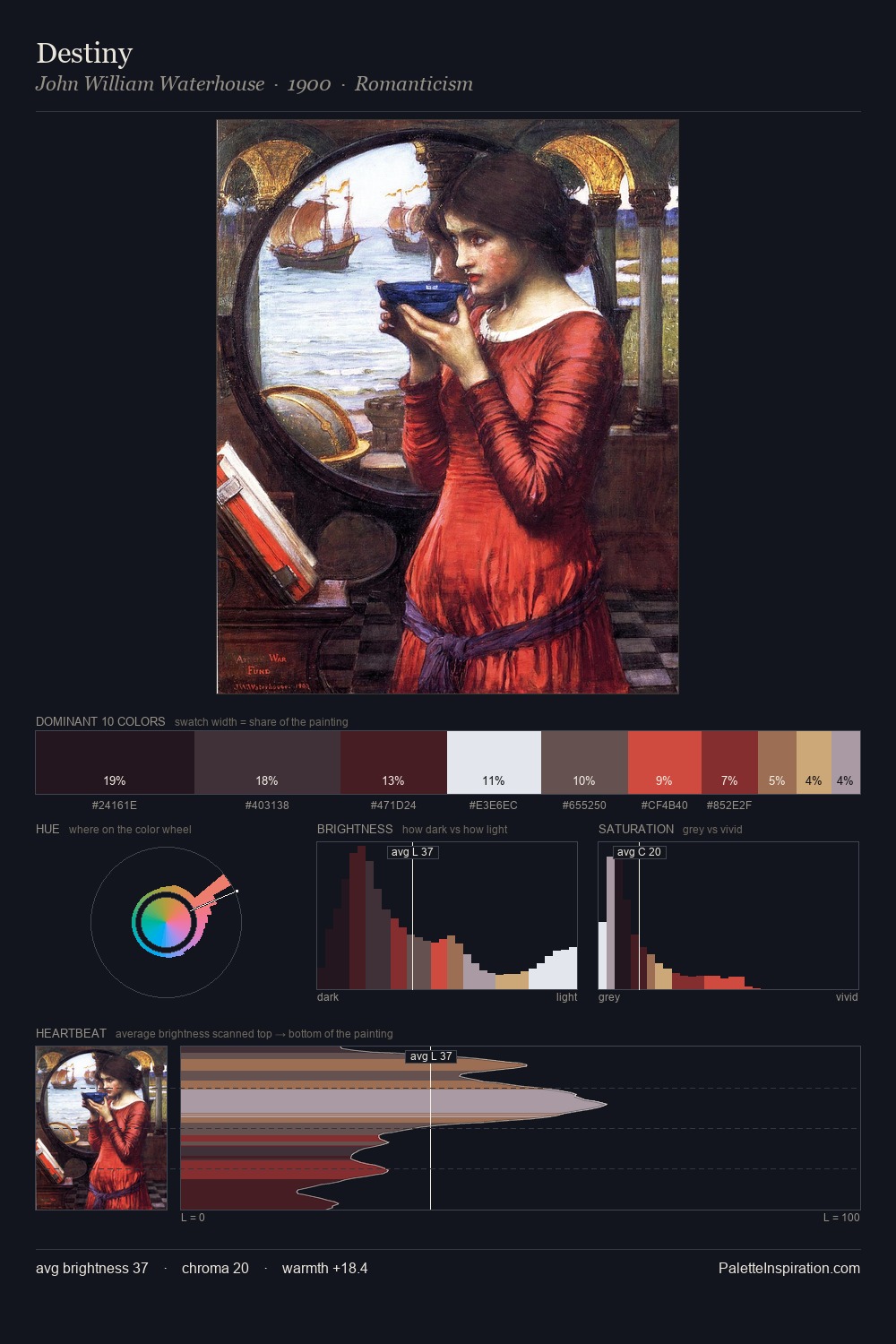896x1344 pixels.
Task: Click the "where on the color wheel" caption
Action: click(x=130, y=830)
